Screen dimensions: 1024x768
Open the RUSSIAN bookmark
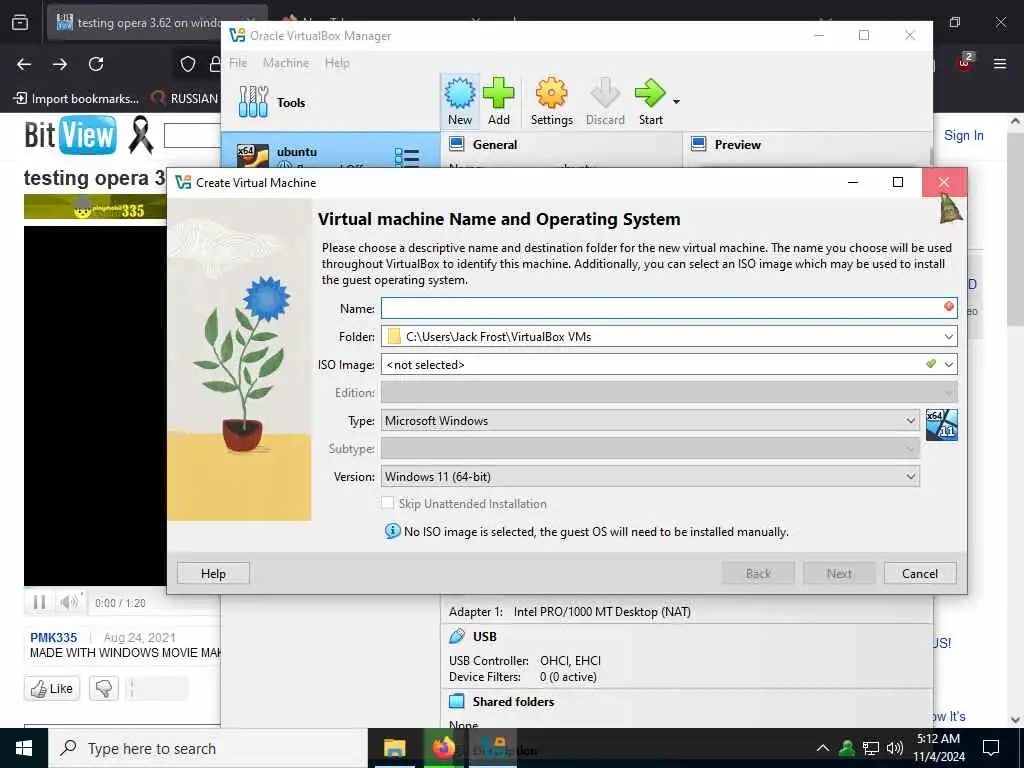coord(185,99)
